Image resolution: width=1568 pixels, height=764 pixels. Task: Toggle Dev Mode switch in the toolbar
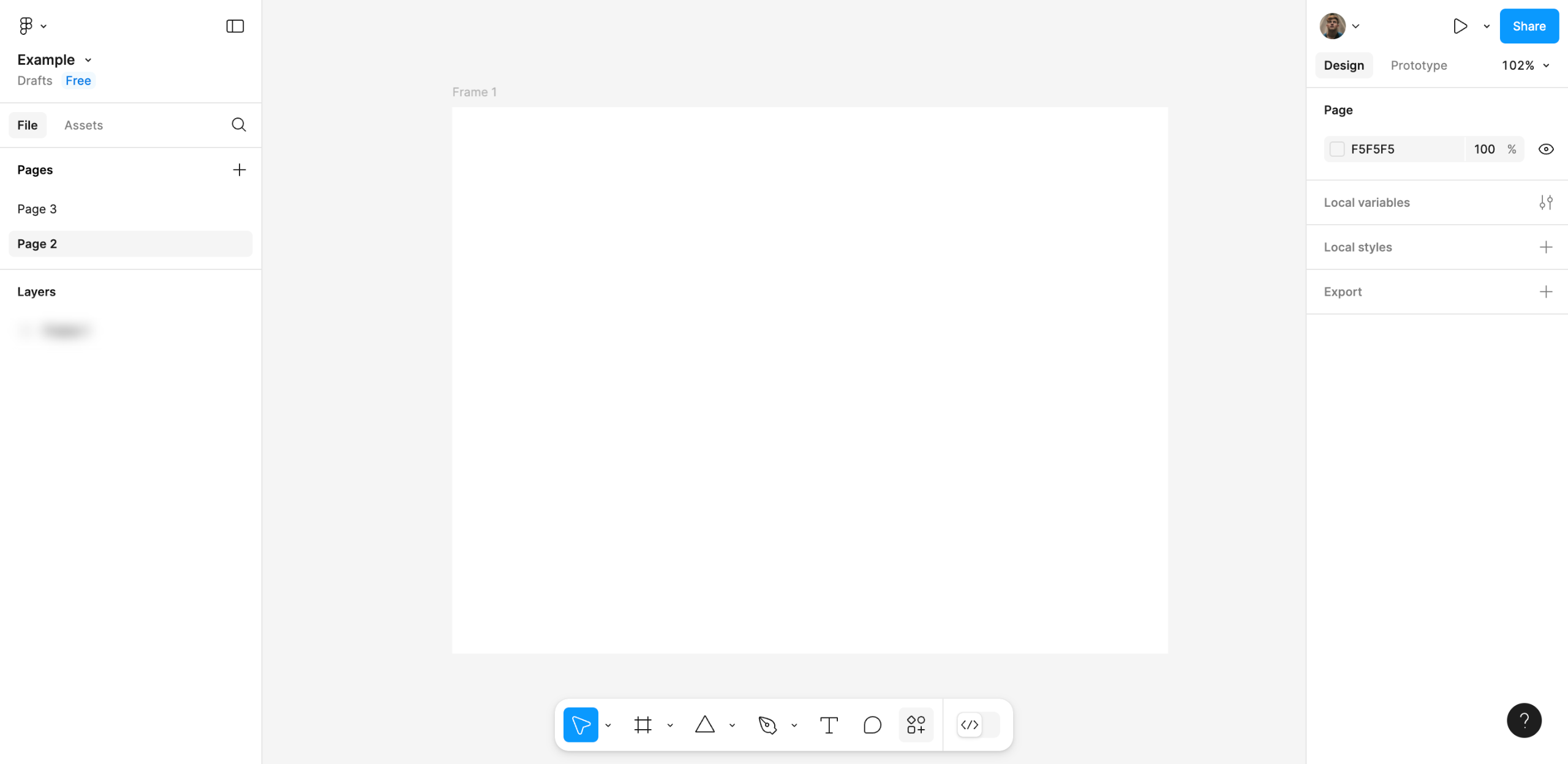tap(978, 725)
